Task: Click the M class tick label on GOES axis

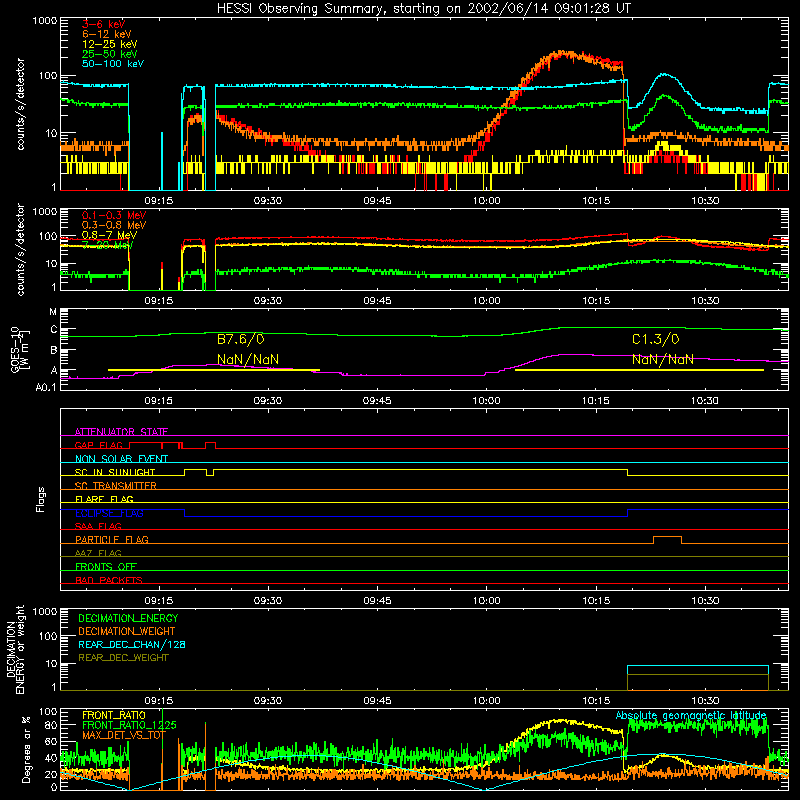Action: (x=53, y=312)
